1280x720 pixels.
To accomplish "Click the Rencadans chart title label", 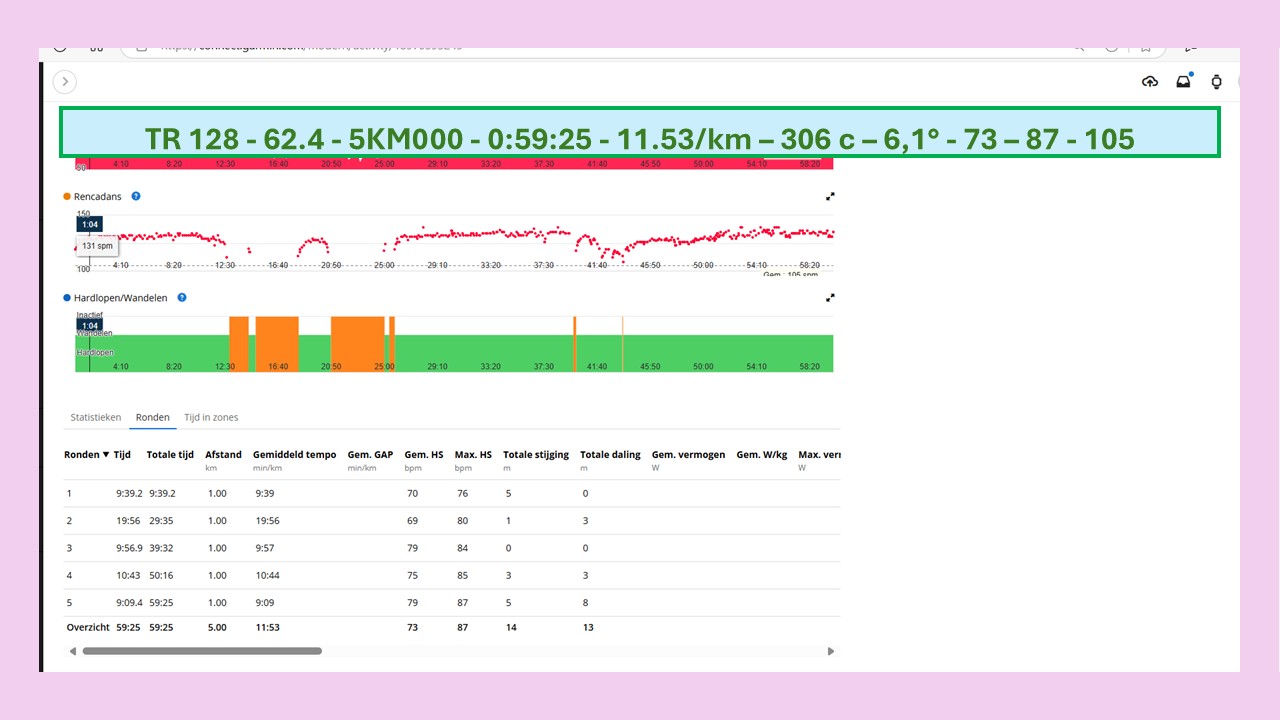I will pyautogui.click(x=98, y=196).
